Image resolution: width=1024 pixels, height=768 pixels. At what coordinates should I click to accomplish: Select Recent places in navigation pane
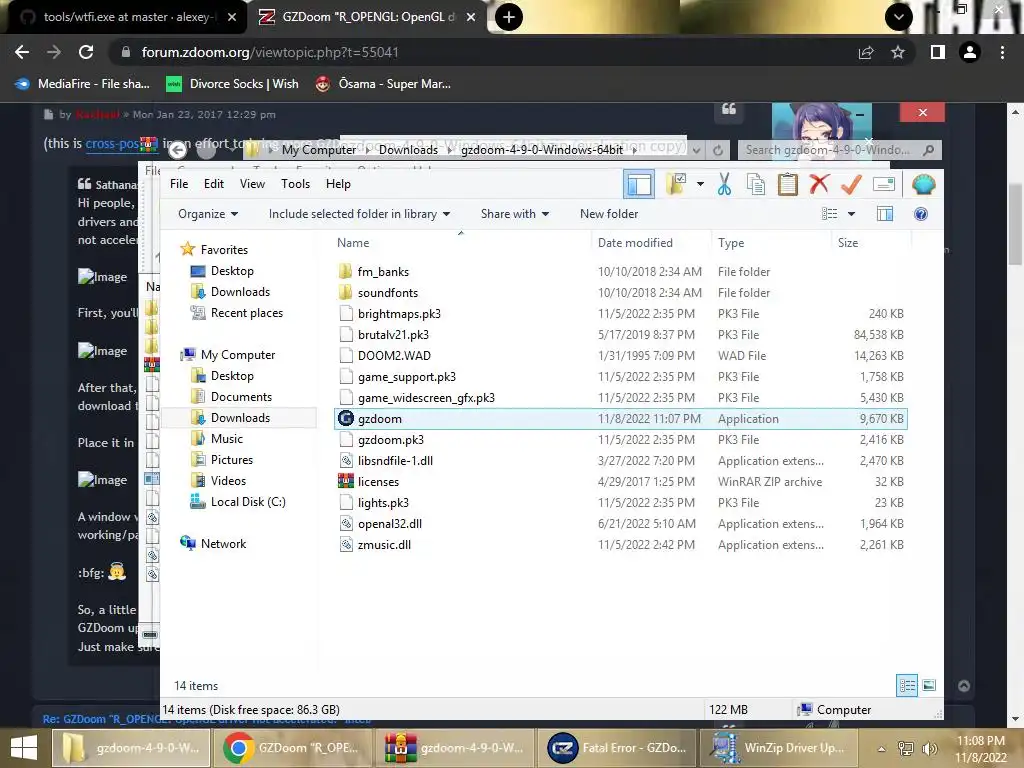point(246,313)
